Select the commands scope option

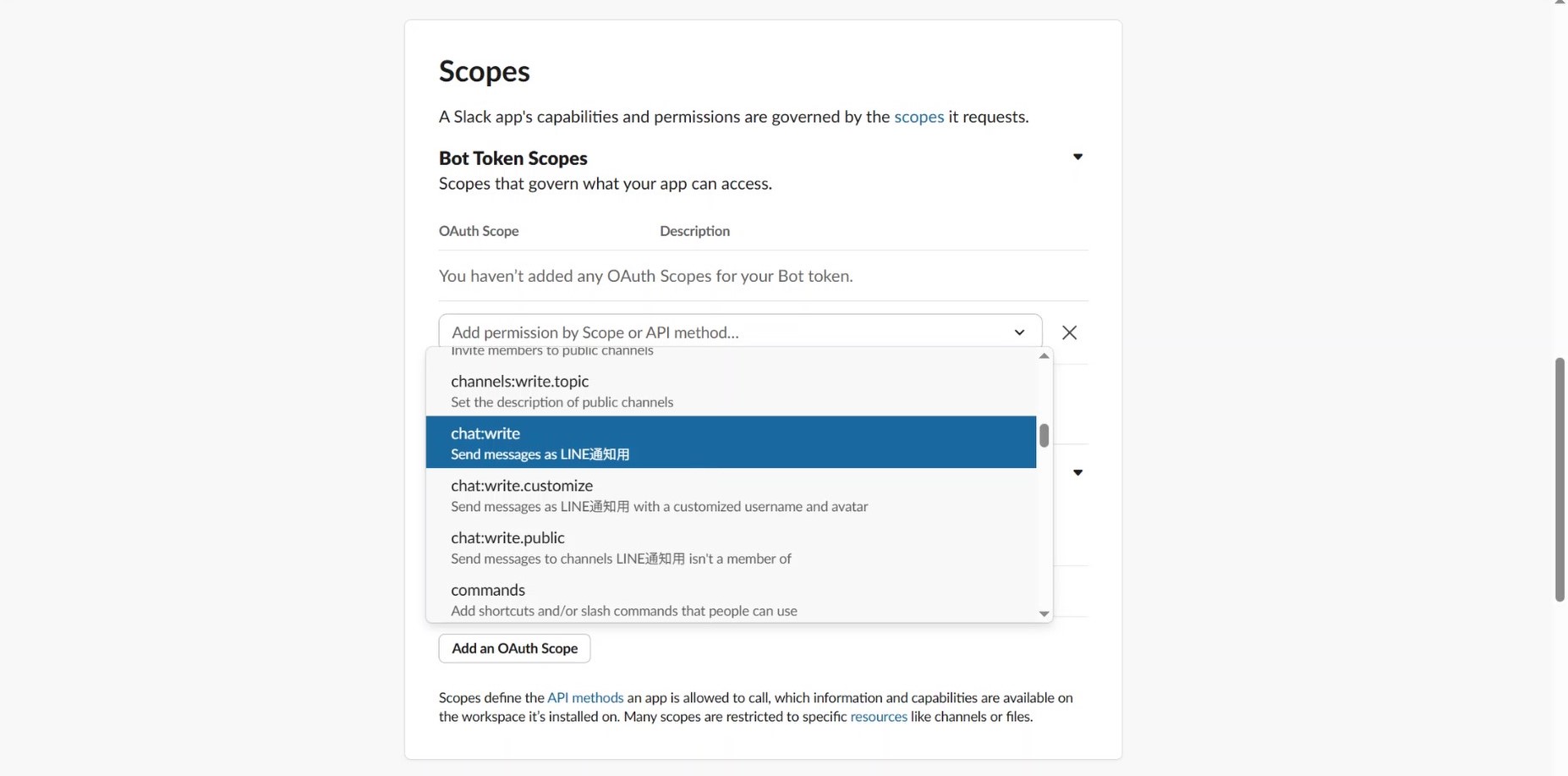[x=731, y=598]
